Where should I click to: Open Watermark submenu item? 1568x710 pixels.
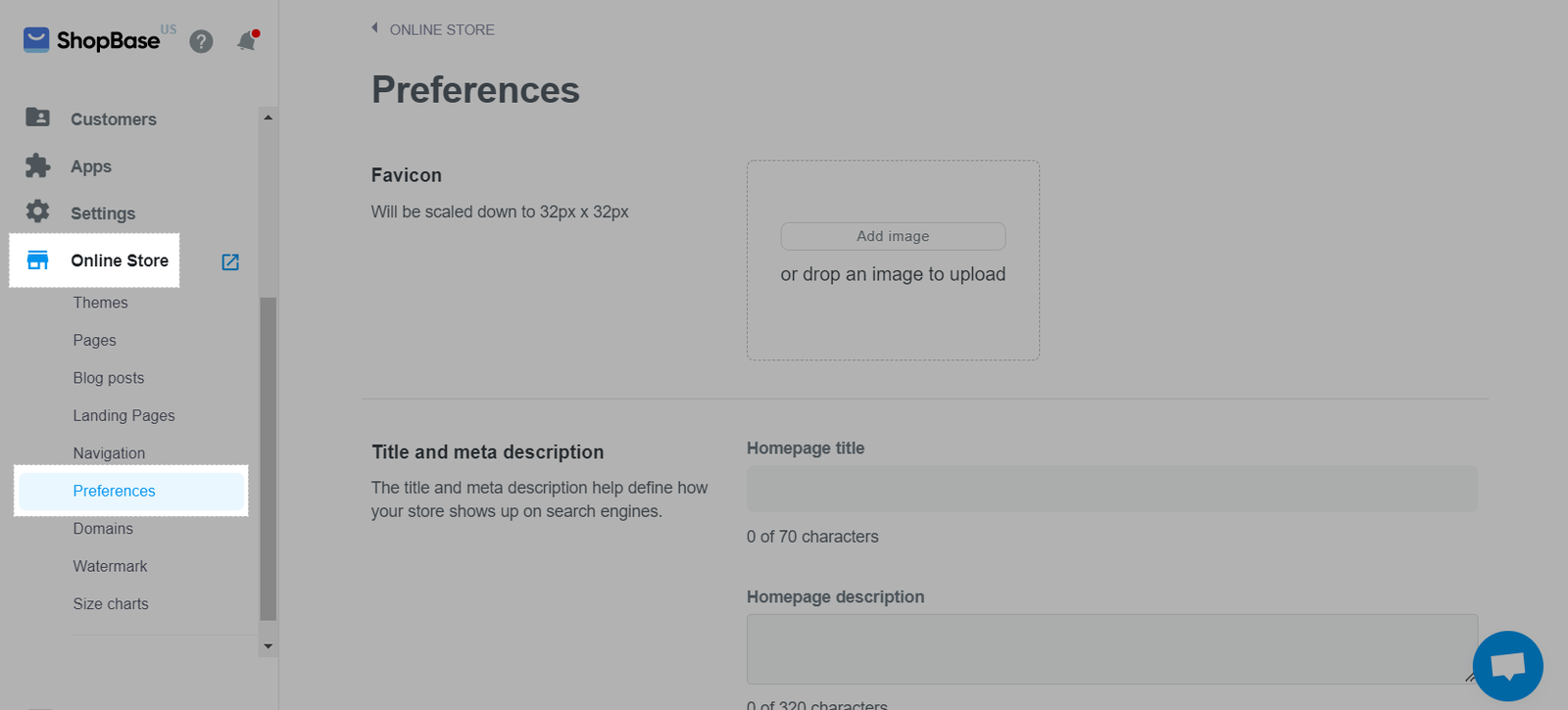(x=110, y=566)
